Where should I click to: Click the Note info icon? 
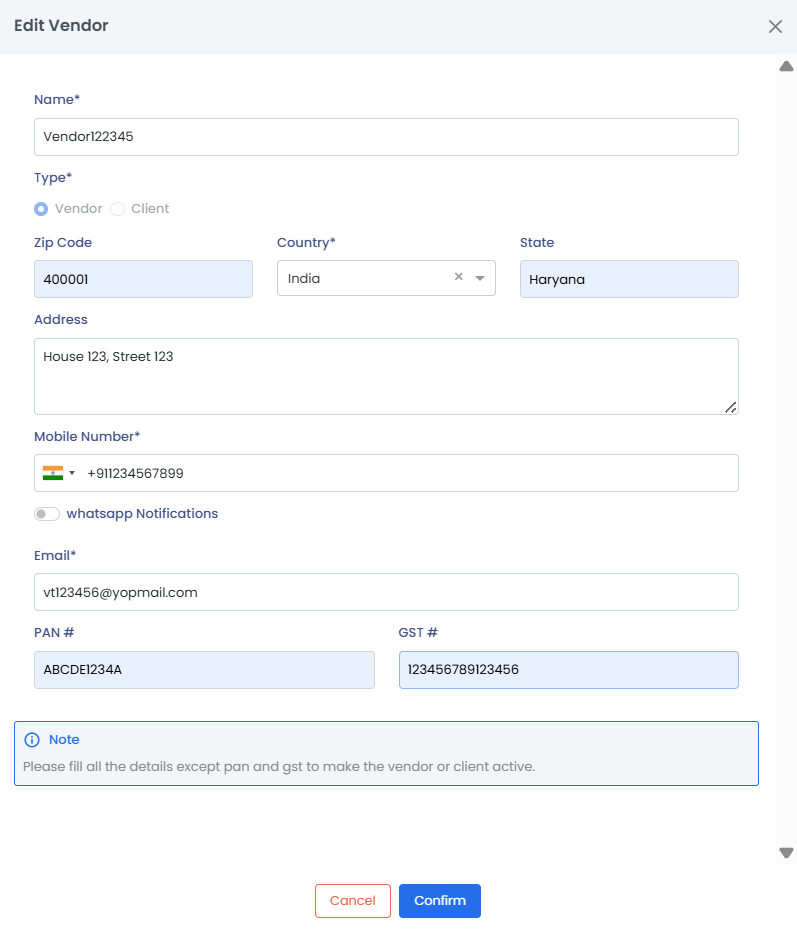click(x=32, y=740)
